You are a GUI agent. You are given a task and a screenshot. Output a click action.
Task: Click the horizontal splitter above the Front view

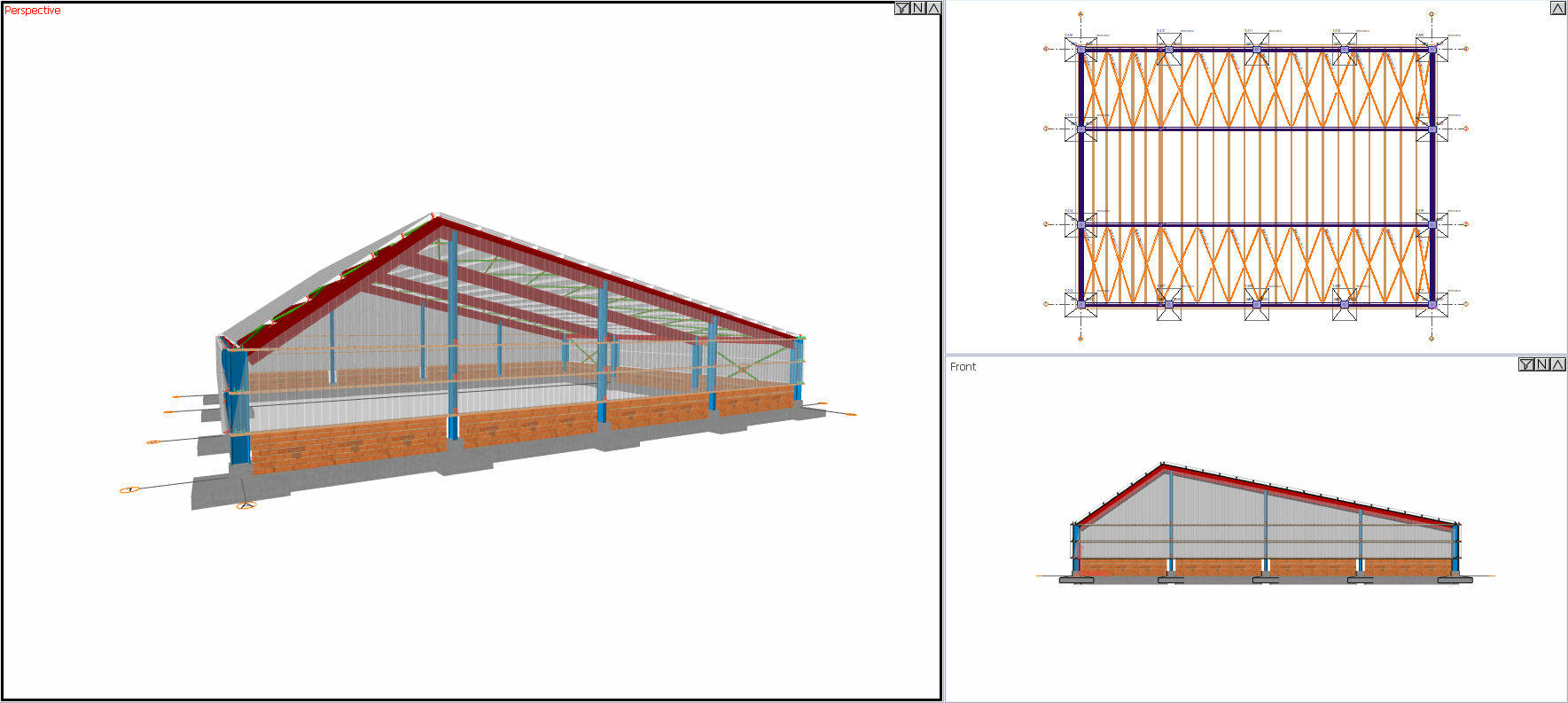pos(1256,355)
